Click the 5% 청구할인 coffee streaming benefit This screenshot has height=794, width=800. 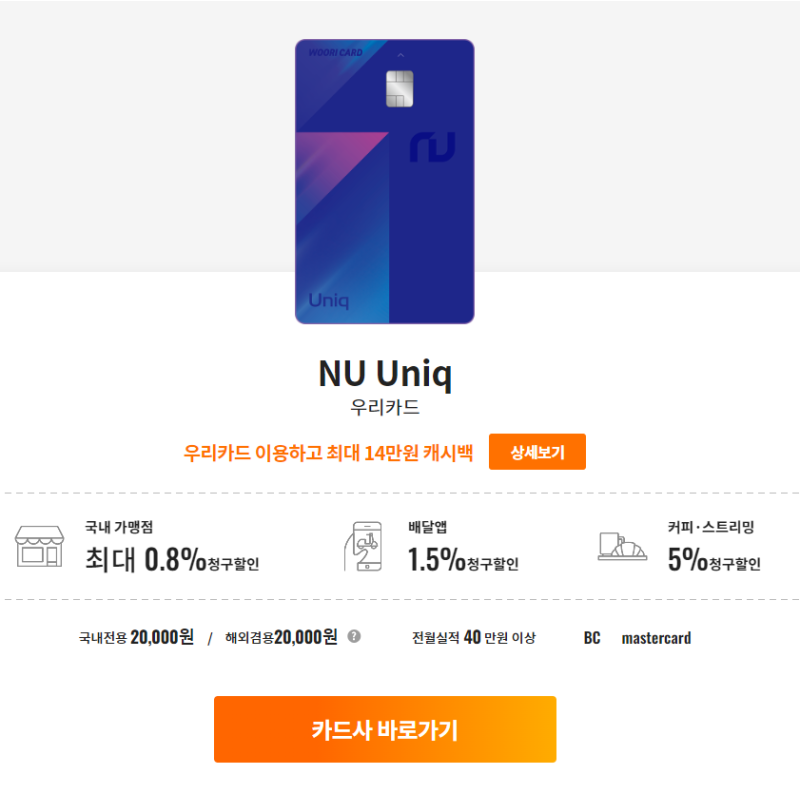[714, 559]
